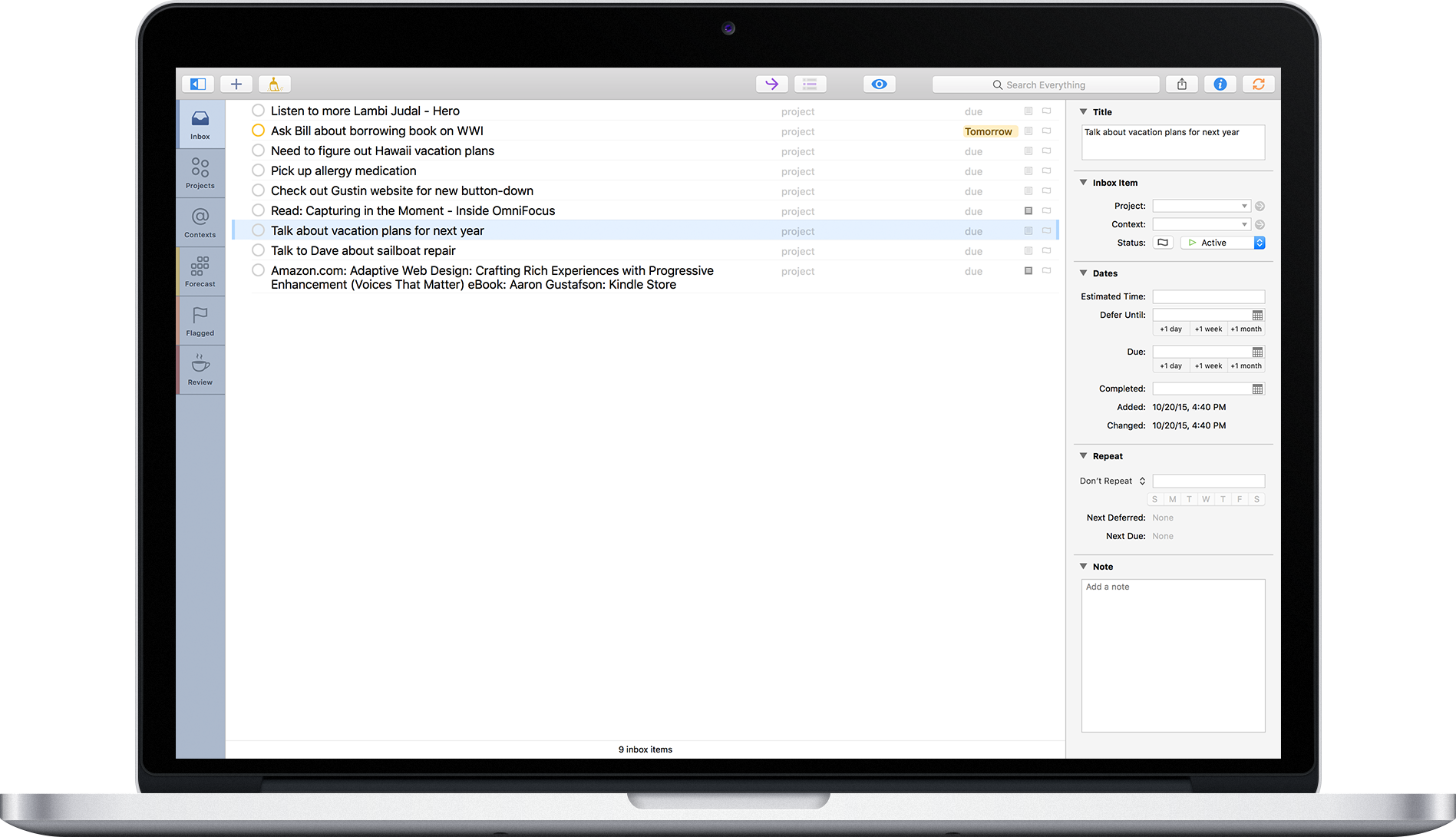Click the go-to arrow beside Context field
The image size is (1456, 837).
(x=1260, y=224)
